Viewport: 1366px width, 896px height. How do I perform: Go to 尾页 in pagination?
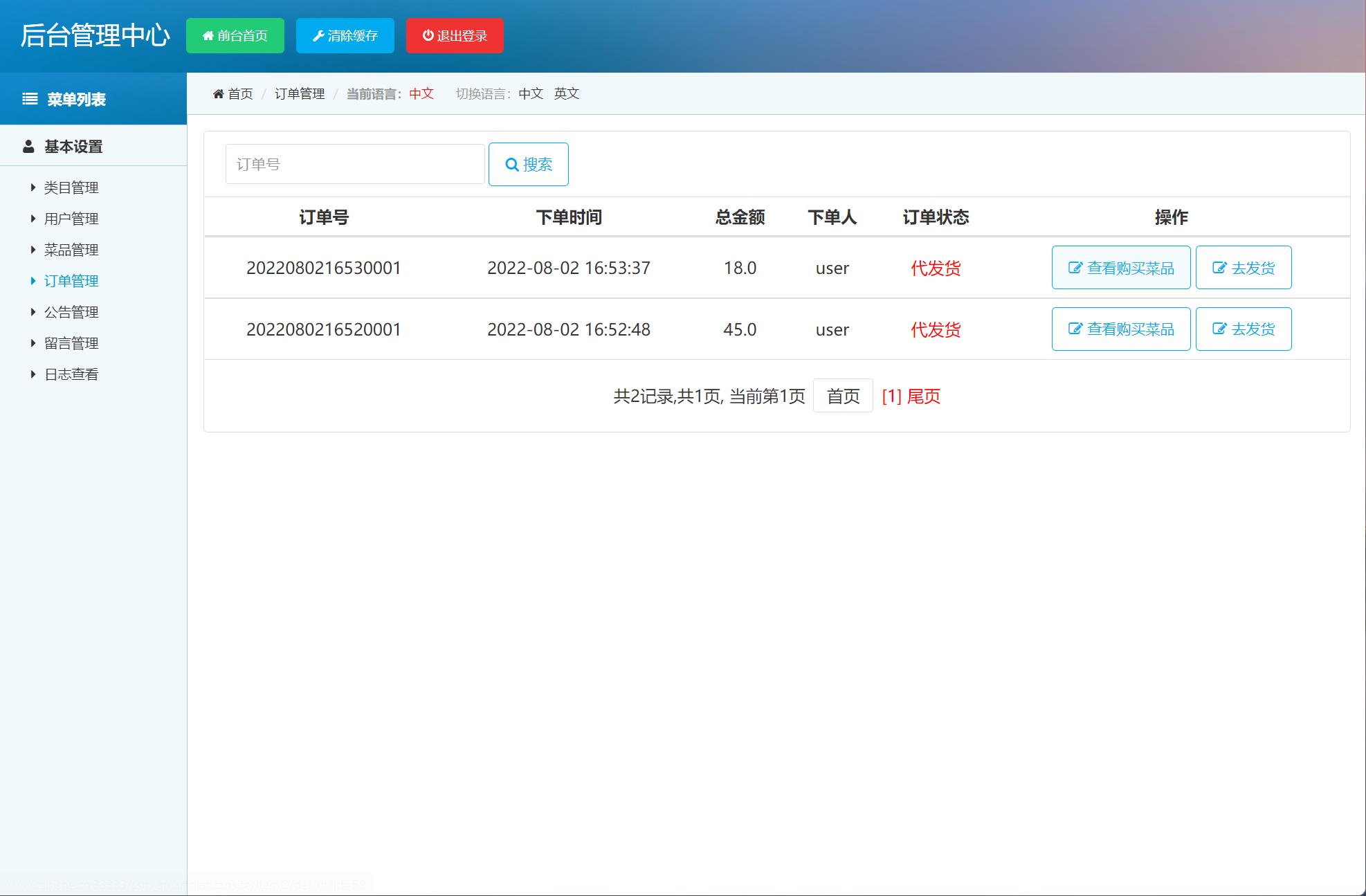[x=923, y=396]
